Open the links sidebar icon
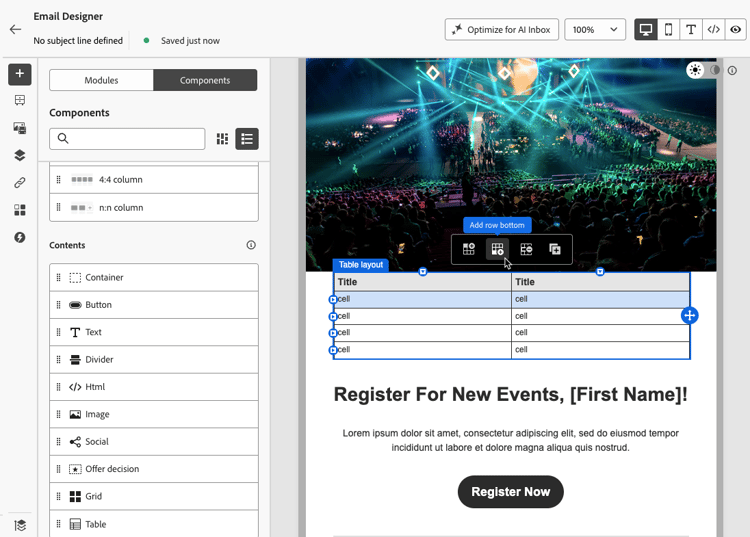 click(20, 183)
